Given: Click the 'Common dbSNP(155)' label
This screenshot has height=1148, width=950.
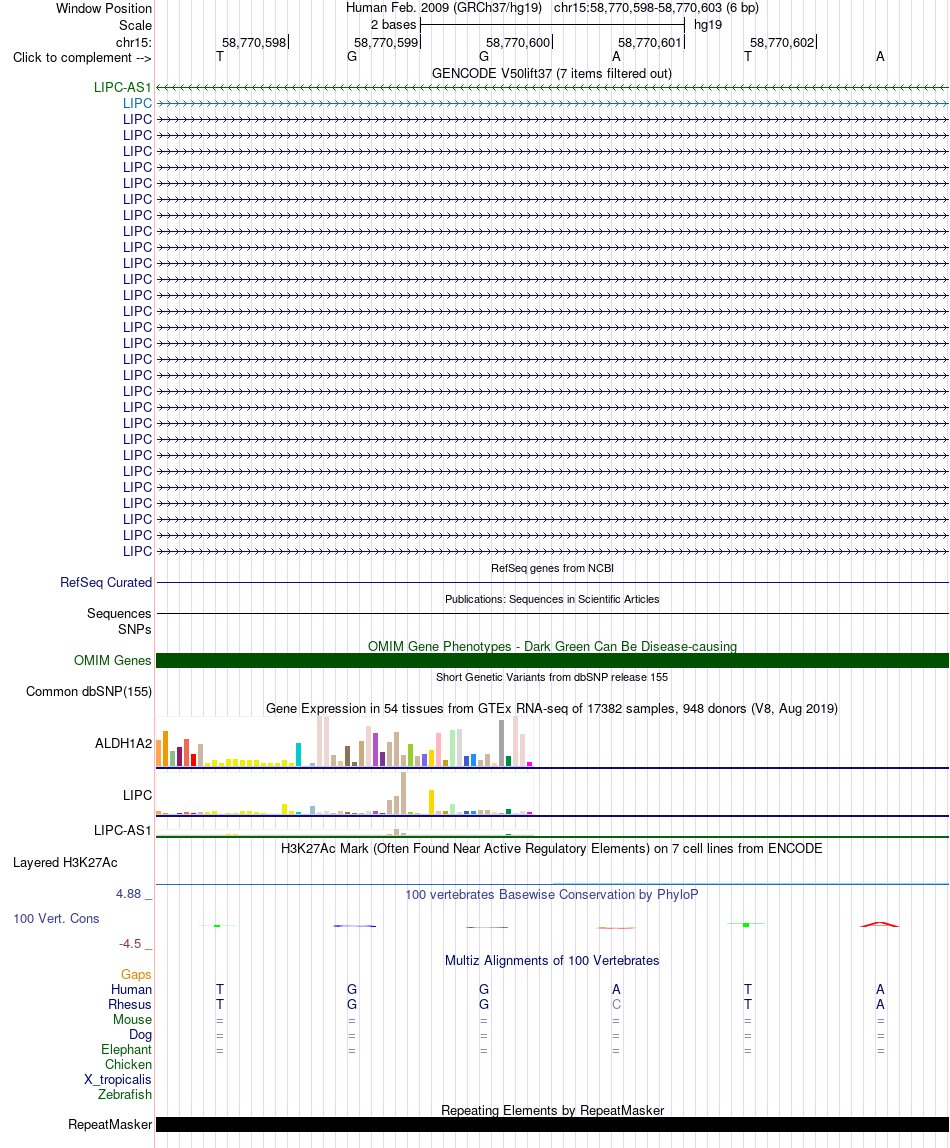Looking at the screenshot, I should tap(89, 692).
